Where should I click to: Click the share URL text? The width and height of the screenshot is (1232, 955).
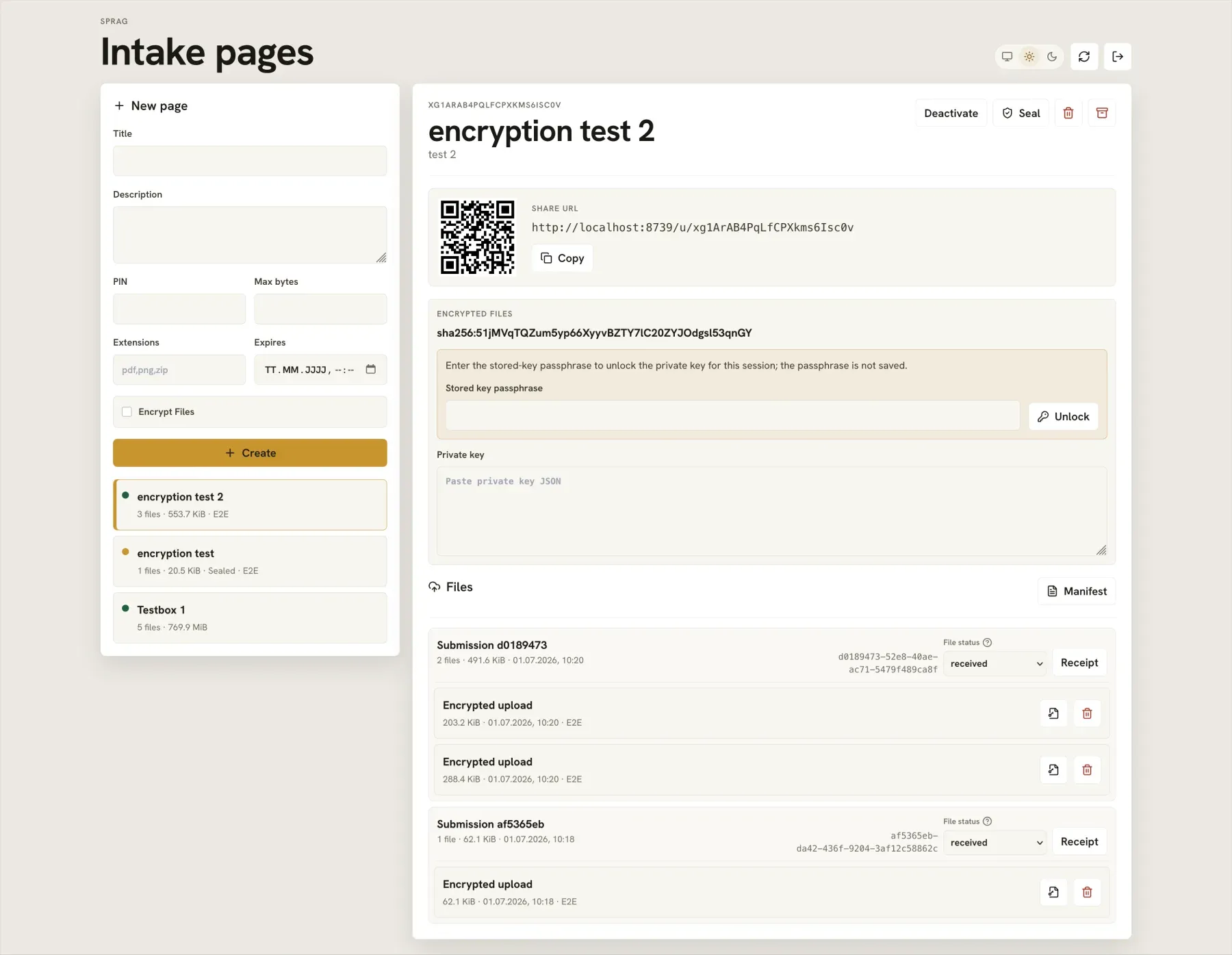pos(693,227)
